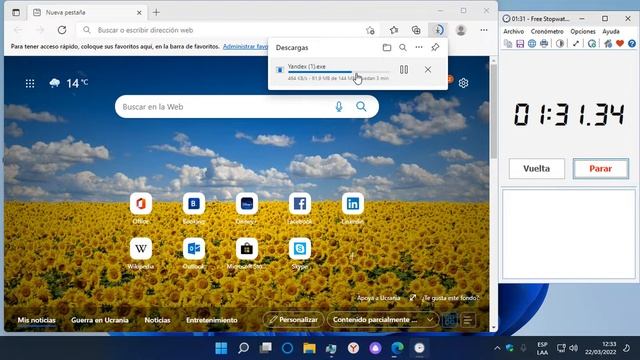The height and width of the screenshot is (360, 640).
Task: Click the stopwatch Print icon
Action: tap(544, 43)
